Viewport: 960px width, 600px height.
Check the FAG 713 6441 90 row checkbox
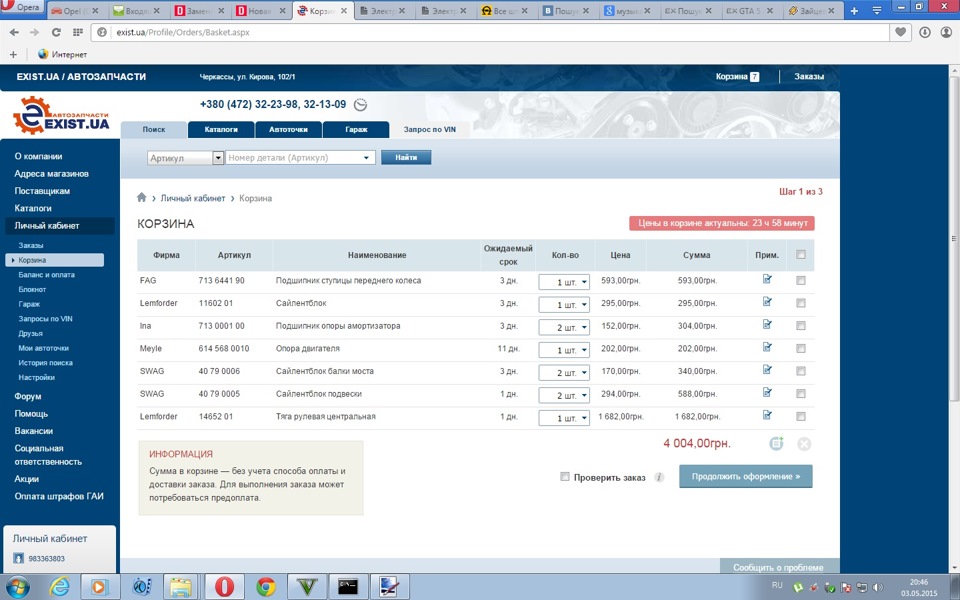801,280
